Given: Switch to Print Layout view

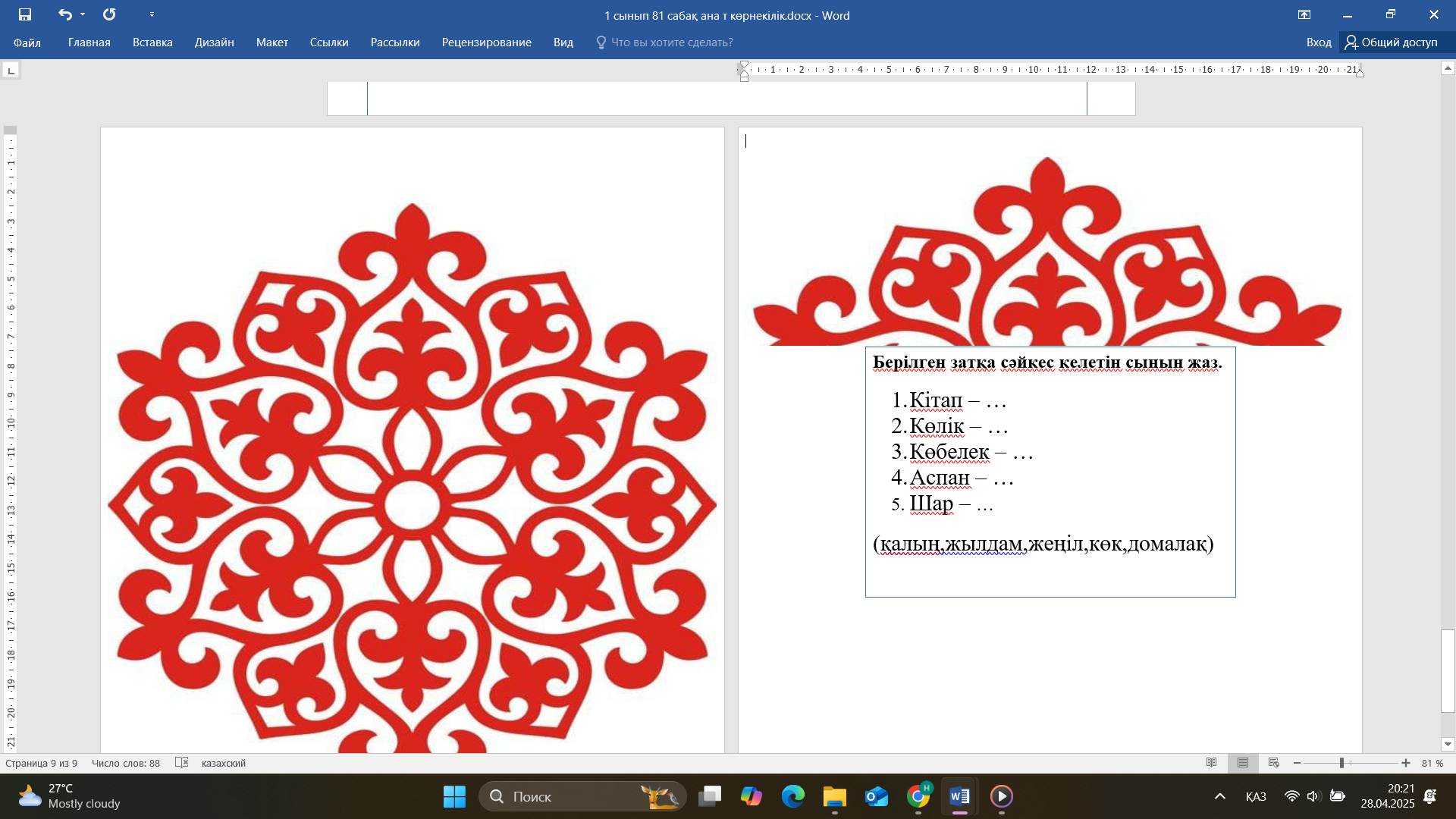Looking at the screenshot, I should coord(1242,763).
